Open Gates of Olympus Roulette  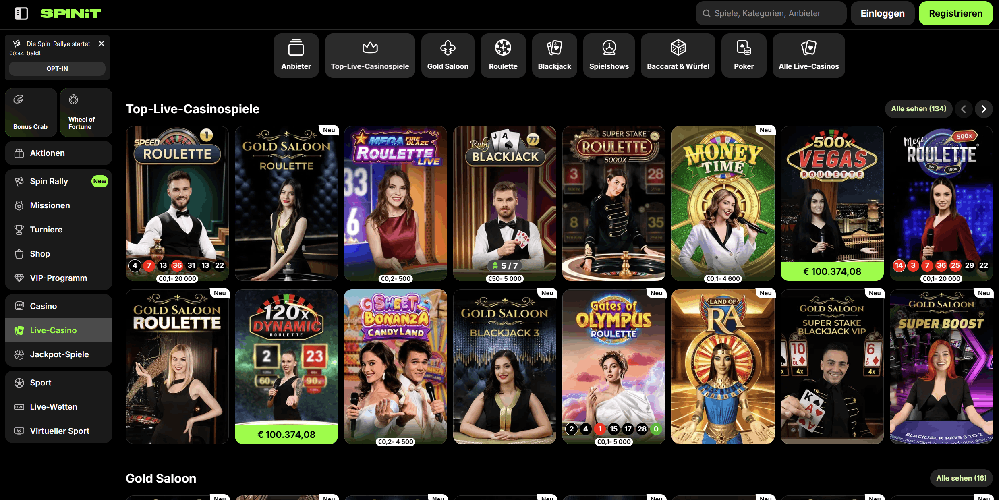[x=614, y=367]
